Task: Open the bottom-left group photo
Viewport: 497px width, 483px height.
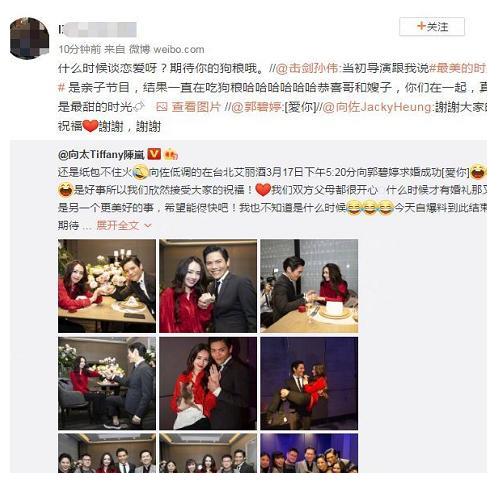Action: (107, 453)
